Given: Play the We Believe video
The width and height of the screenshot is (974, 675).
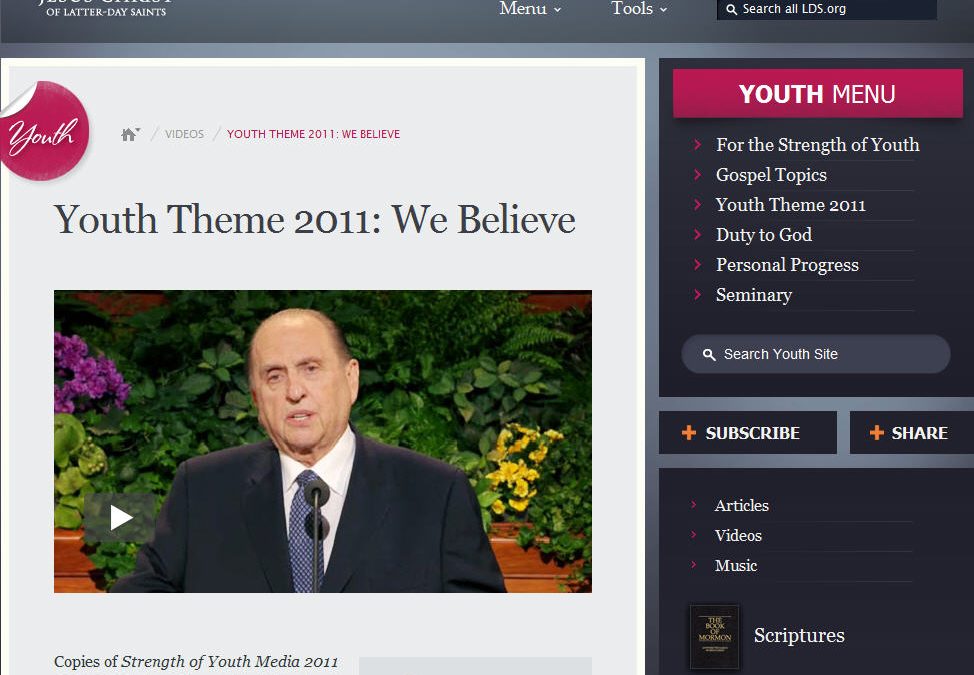Looking at the screenshot, I should coord(120,517).
